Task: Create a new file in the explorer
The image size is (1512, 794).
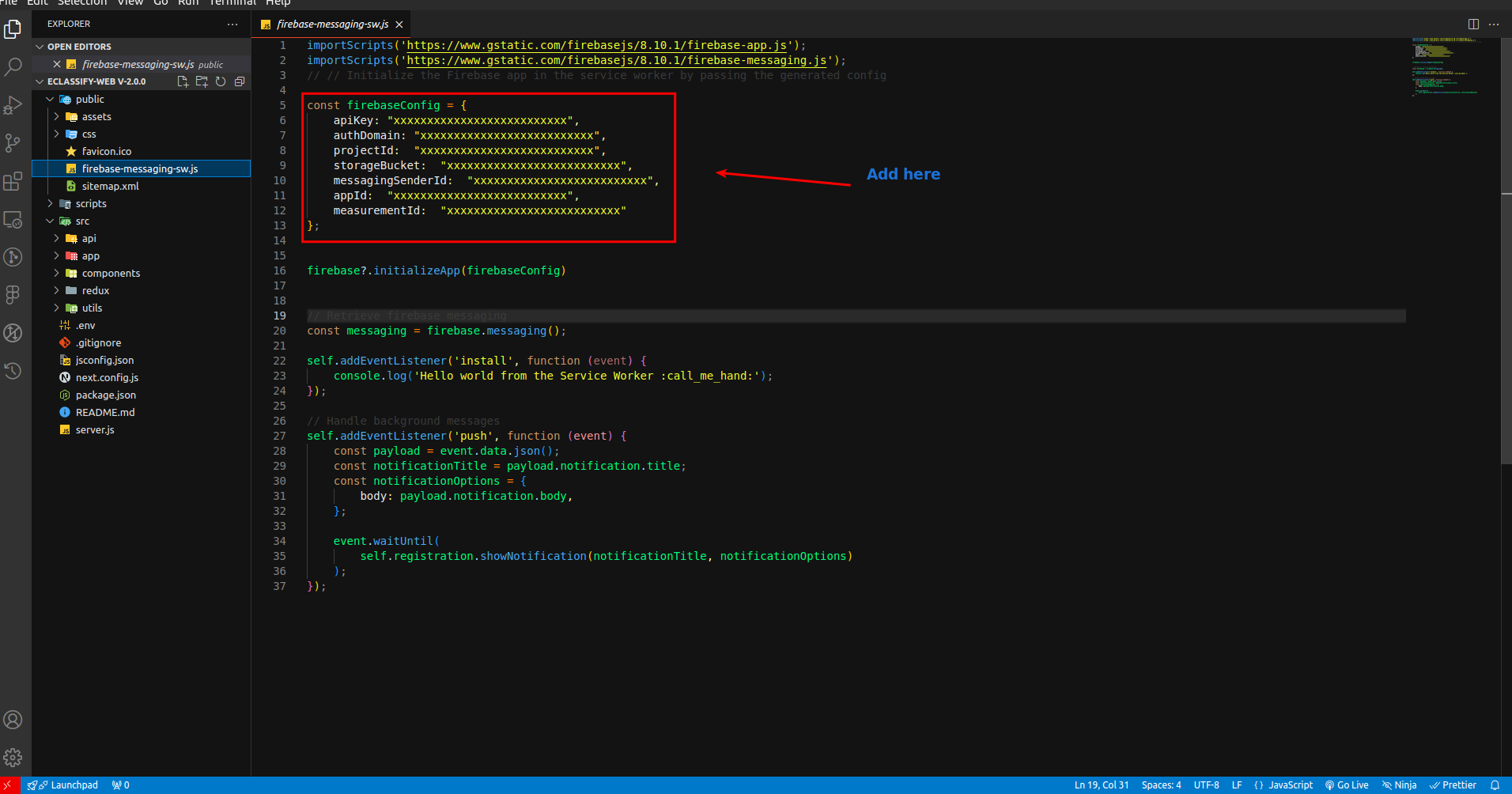Action: 183,81
